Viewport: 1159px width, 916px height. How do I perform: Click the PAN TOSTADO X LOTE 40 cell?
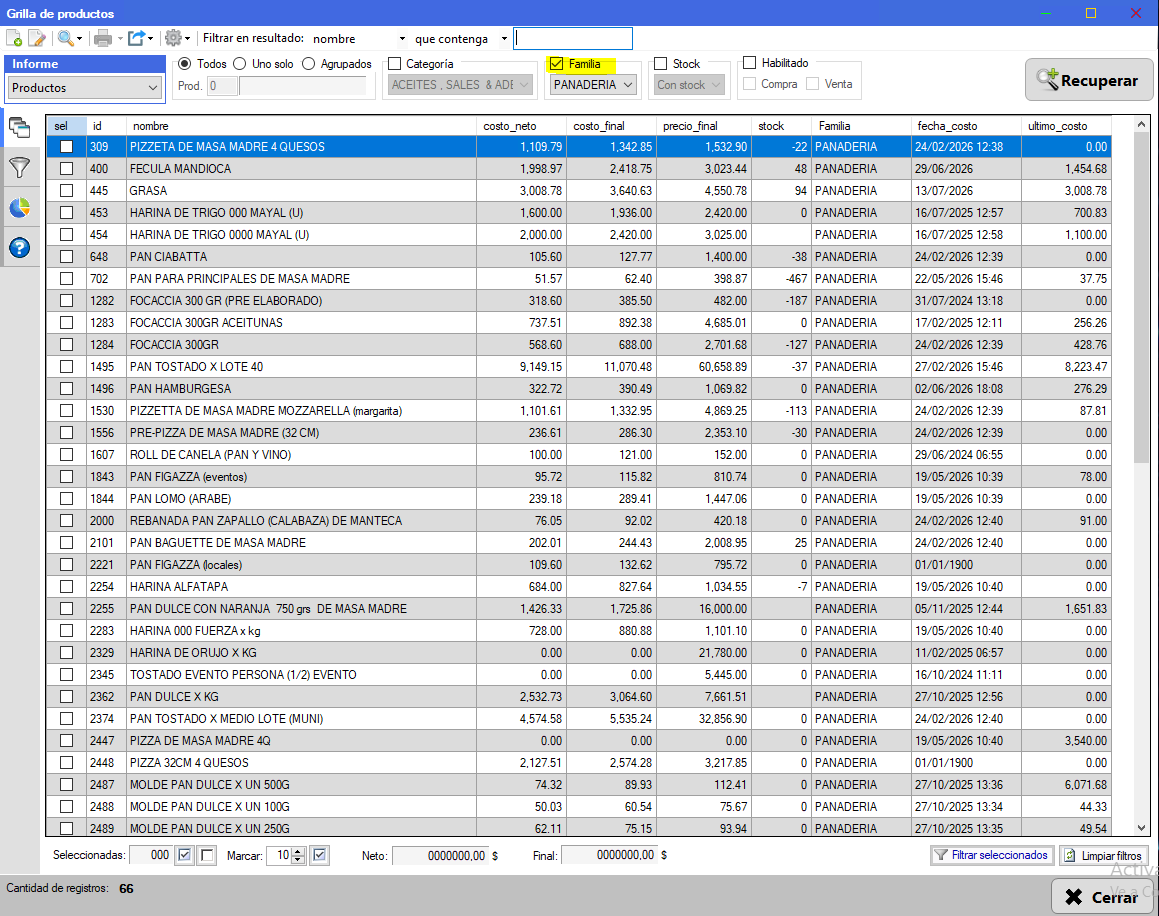tap(301, 367)
